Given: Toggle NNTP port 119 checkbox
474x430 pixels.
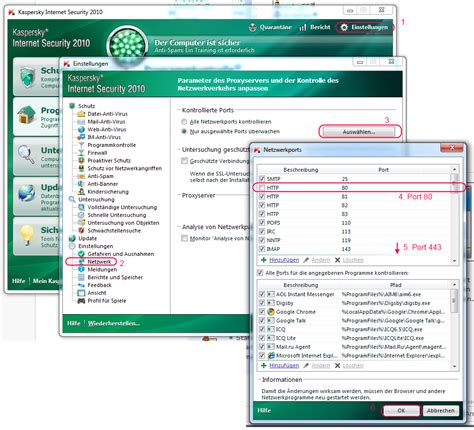Looking at the screenshot, I should pyautogui.click(x=262, y=240).
